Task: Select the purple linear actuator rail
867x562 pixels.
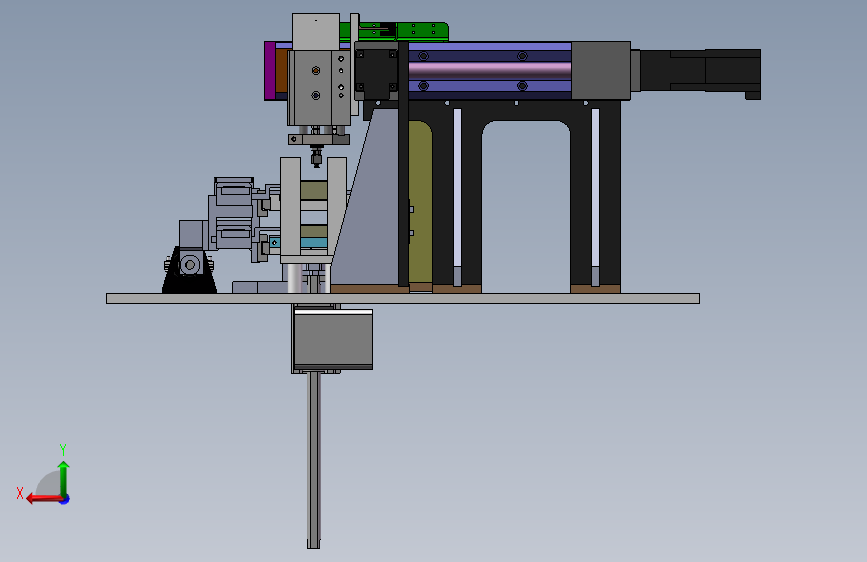Action: [489, 71]
